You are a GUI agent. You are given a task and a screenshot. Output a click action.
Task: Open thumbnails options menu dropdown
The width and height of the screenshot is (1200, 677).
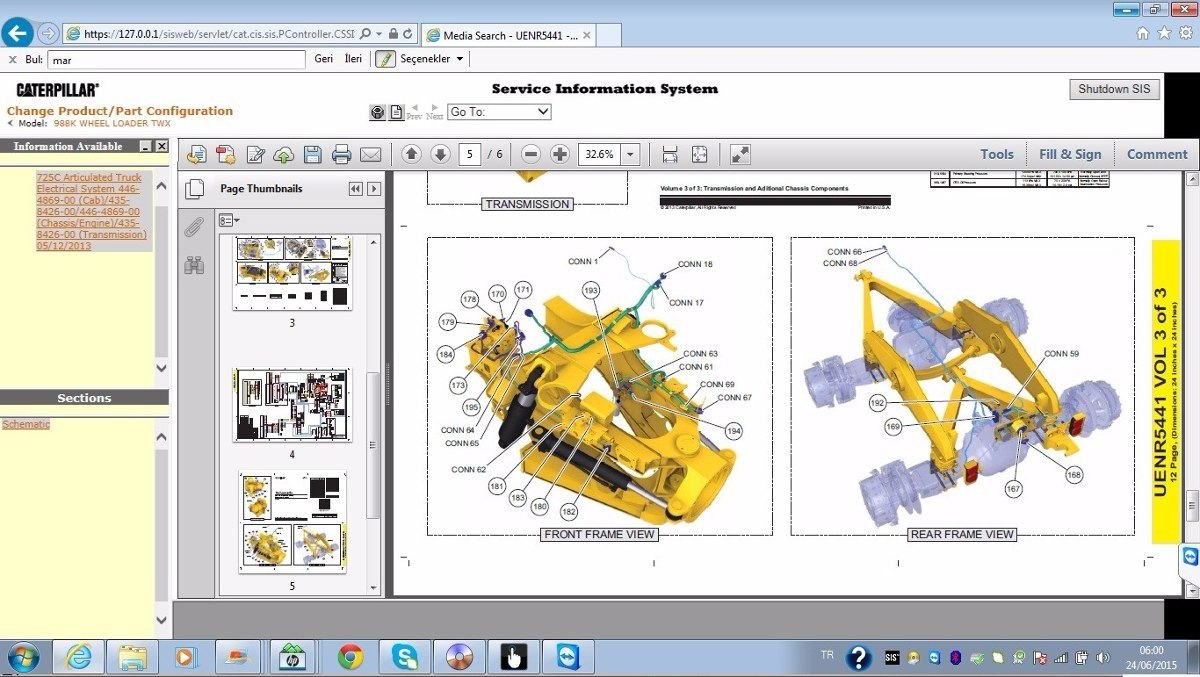click(229, 220)
